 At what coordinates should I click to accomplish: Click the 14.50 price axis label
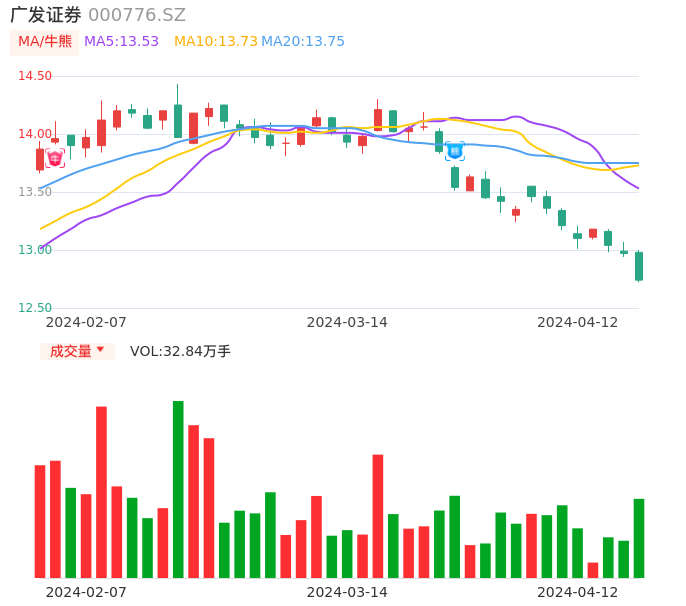point(35,76)
